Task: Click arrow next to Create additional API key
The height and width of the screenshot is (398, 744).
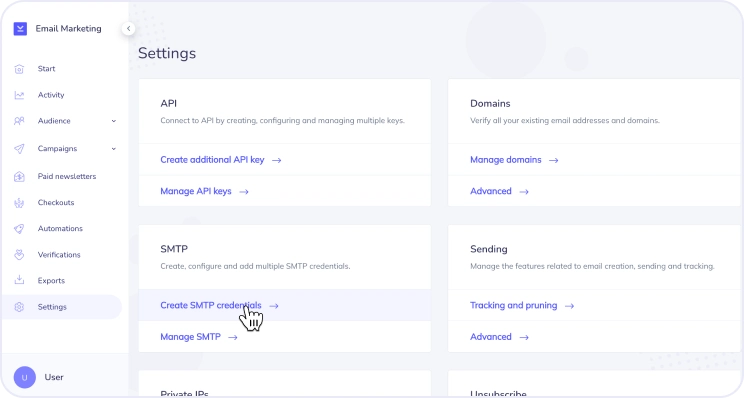Action: pos(277,160)
